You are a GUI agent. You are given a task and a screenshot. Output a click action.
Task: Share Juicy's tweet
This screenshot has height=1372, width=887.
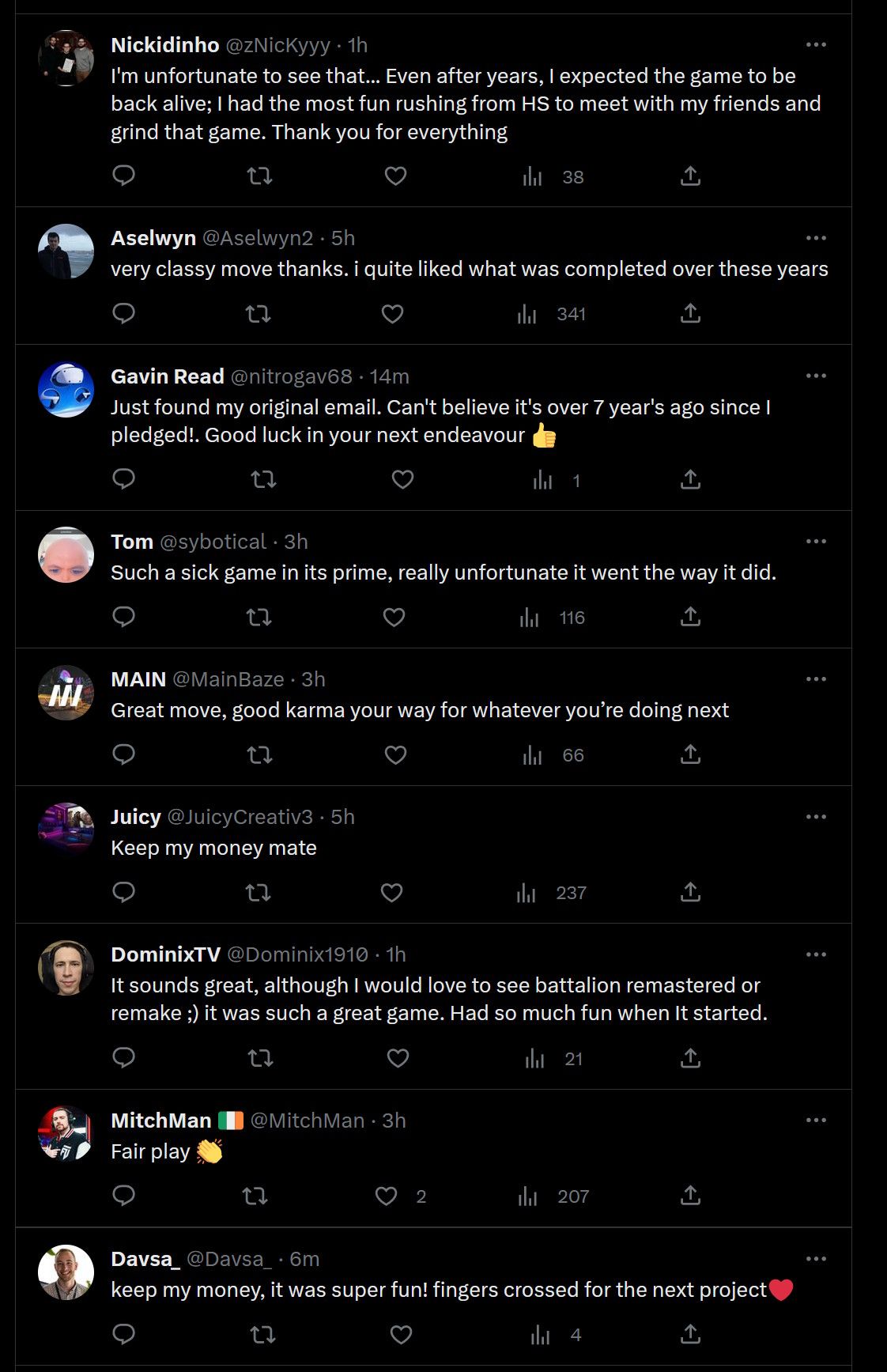tap(690, 893)
